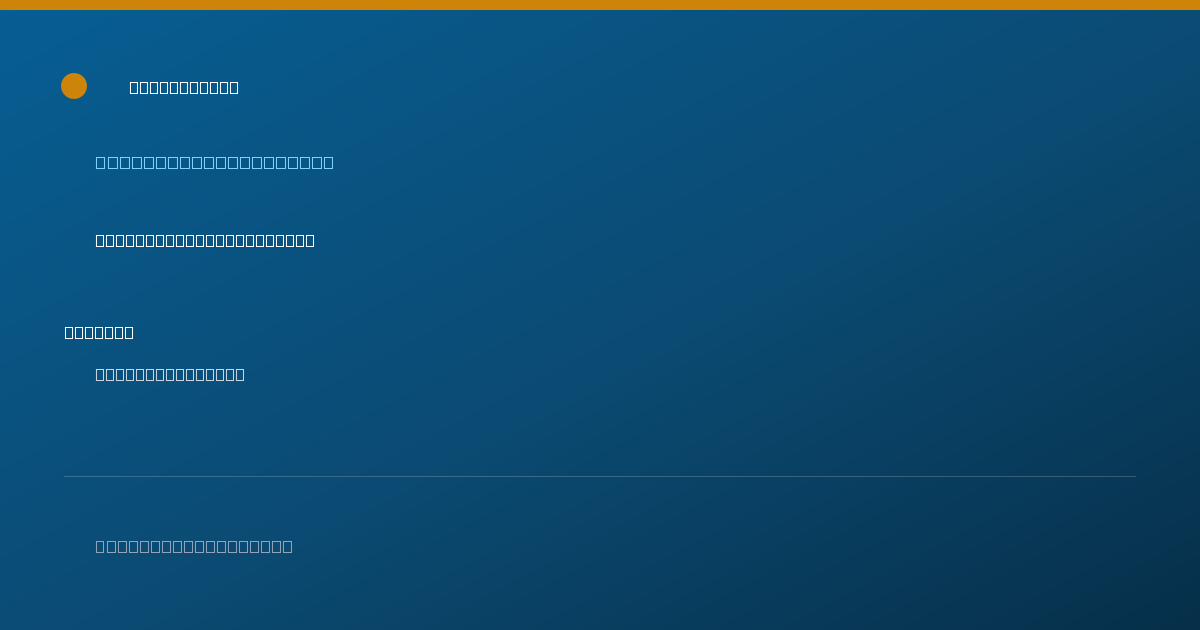Click the white text line below the blue line
This screenshot has height=630, width=1200.
tap(205, 240)
